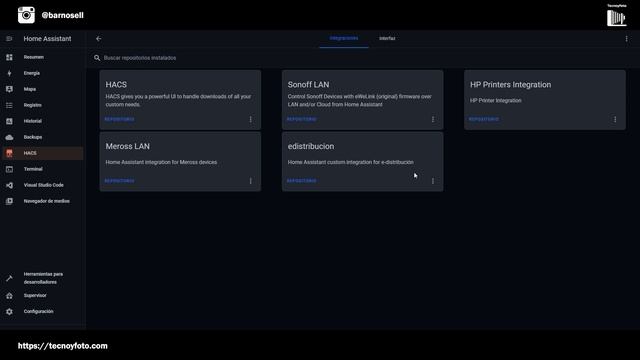
Task: Select the Herramientas para desarrolladores label
Action: (x=43, y=278)
